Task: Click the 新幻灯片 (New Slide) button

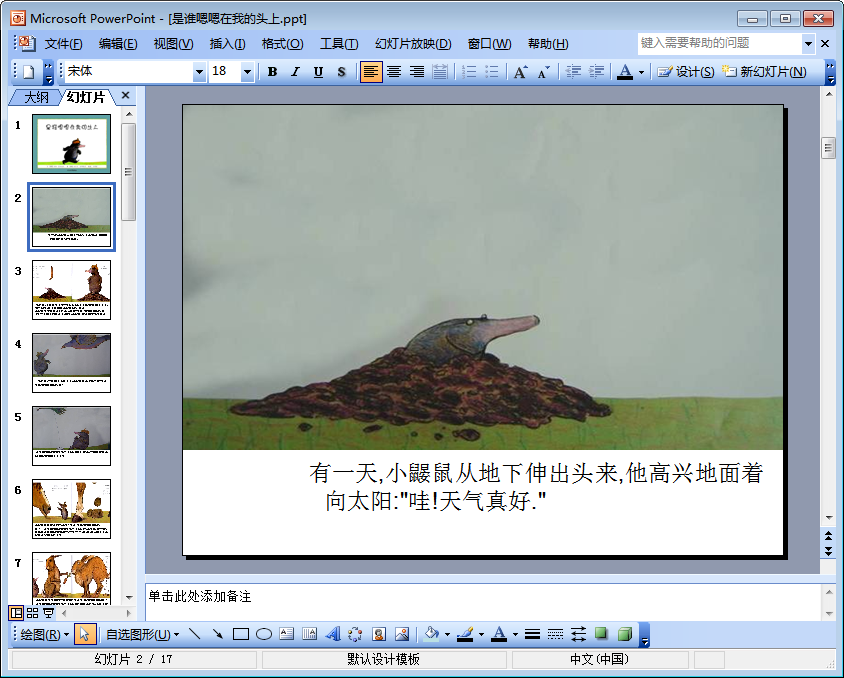Action: (x=764, y=72)
